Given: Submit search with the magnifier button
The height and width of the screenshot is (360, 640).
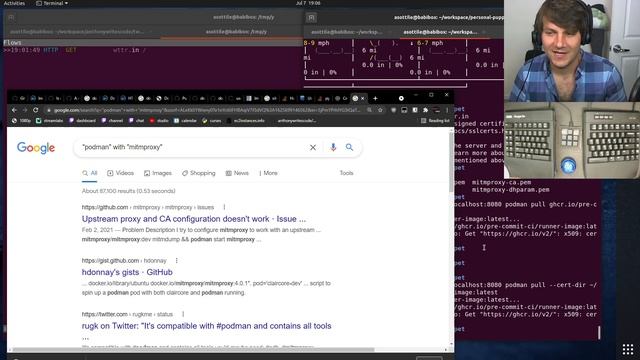Looking at the screenshot, I should tap(349, 147).
